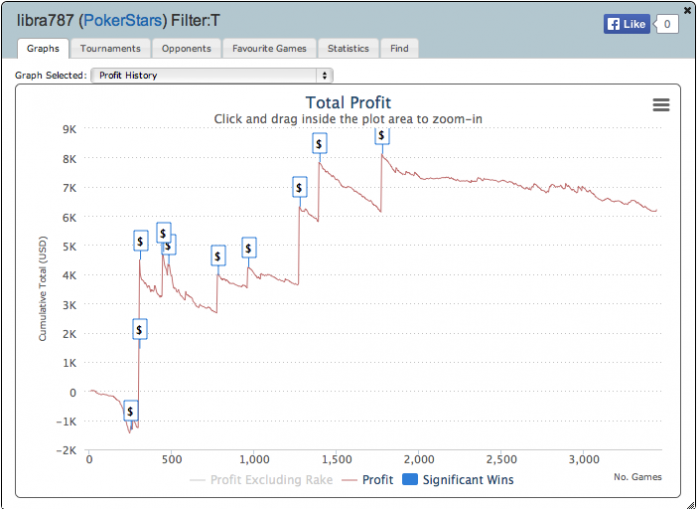Click the dollar marker at the 7K level
This screenshot has width=700, height=509.
pos(300,188)
